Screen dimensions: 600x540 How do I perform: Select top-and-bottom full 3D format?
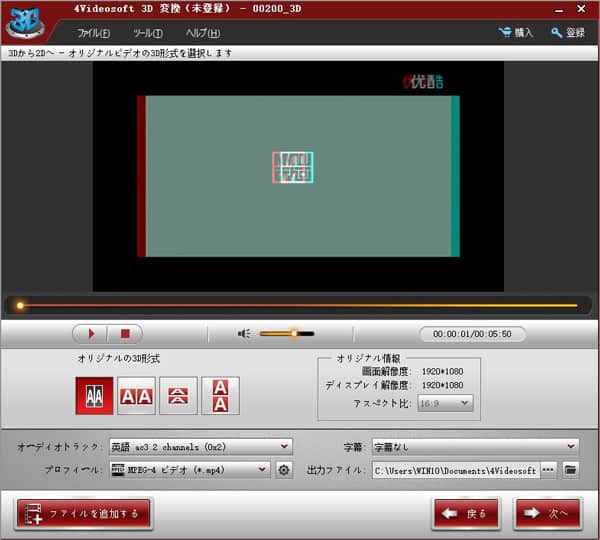click(220, 396)
